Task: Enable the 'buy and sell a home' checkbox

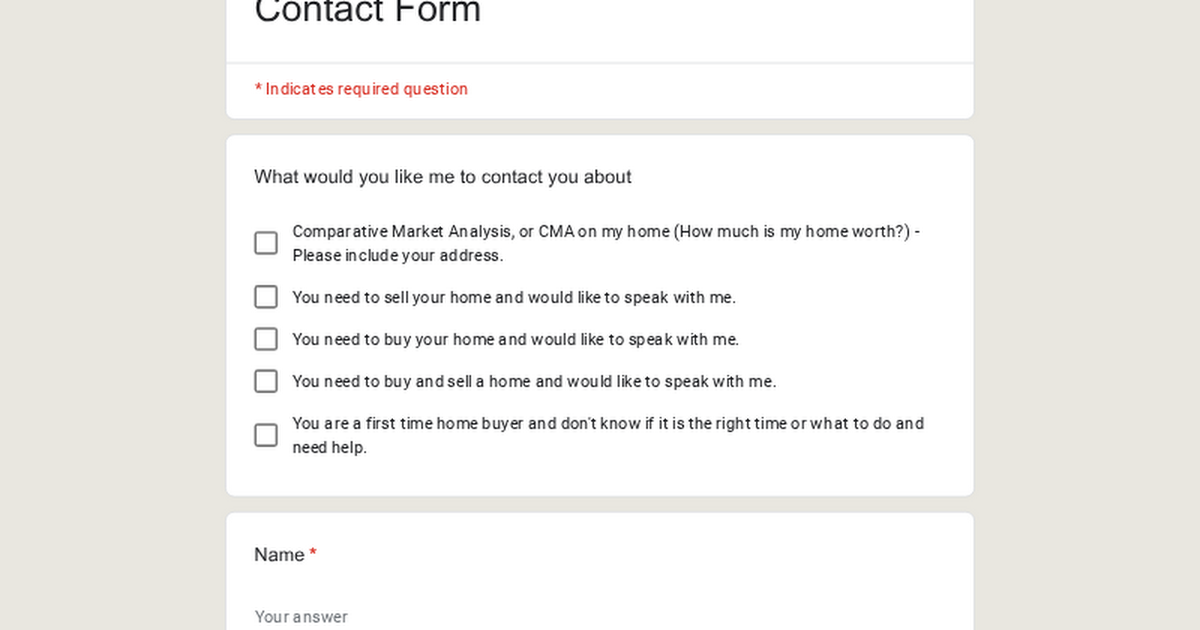Action: click(265, 381)
